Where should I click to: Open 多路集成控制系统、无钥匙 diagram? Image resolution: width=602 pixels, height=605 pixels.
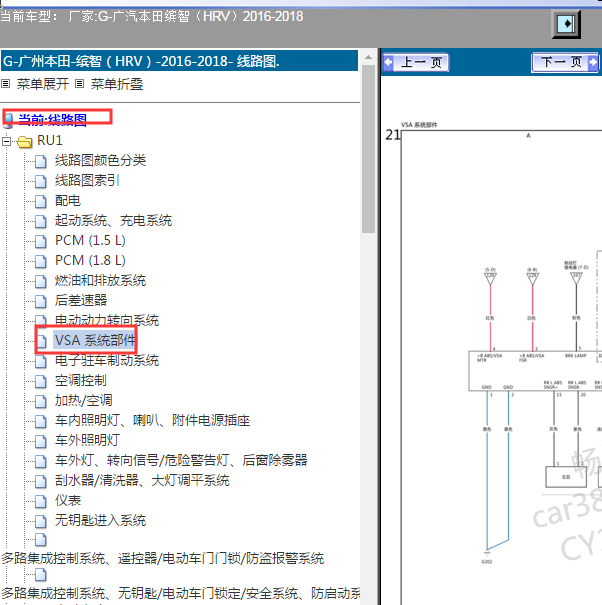[x=181, y=593]
